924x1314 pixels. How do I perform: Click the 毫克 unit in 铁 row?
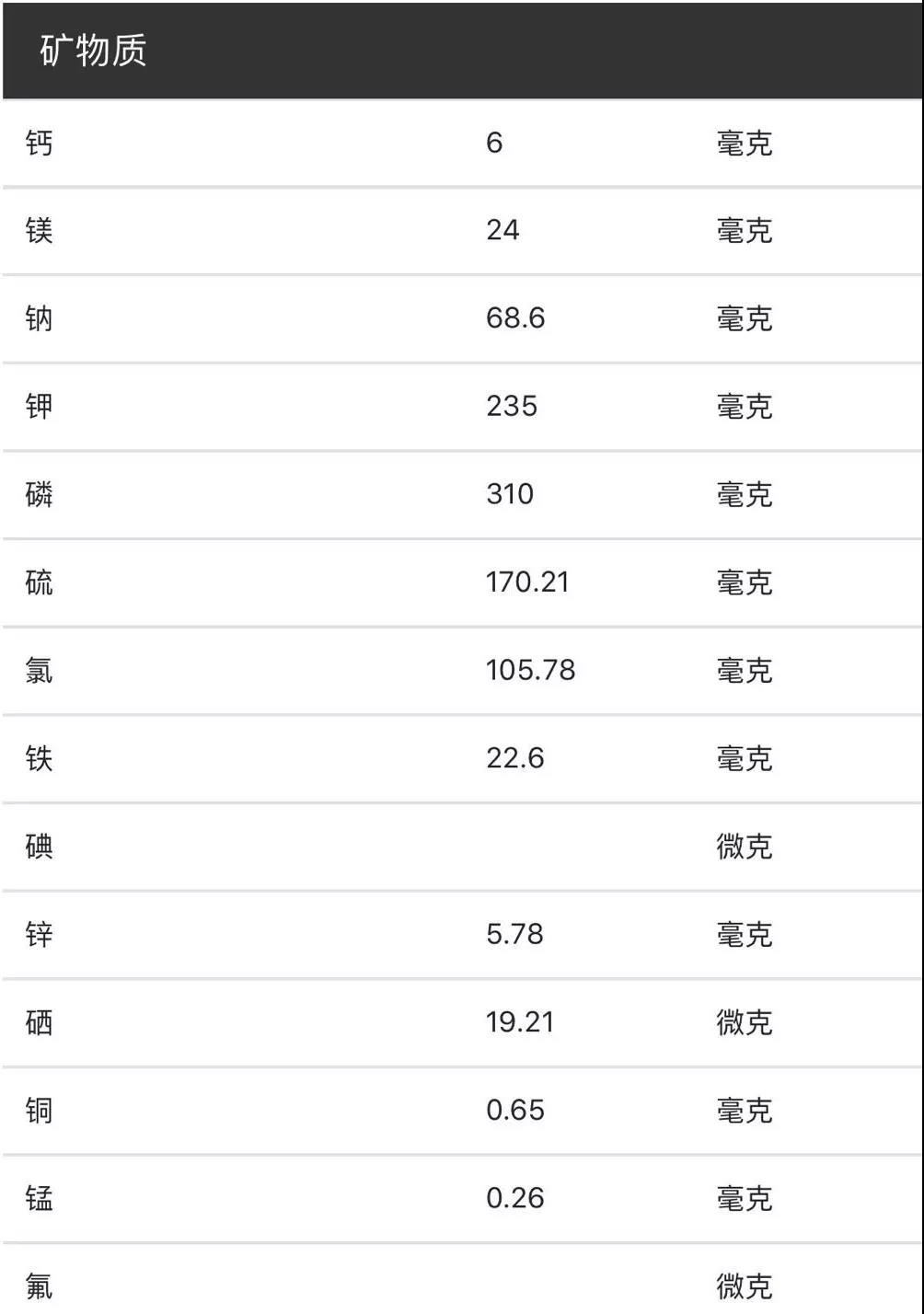(744, 758)
